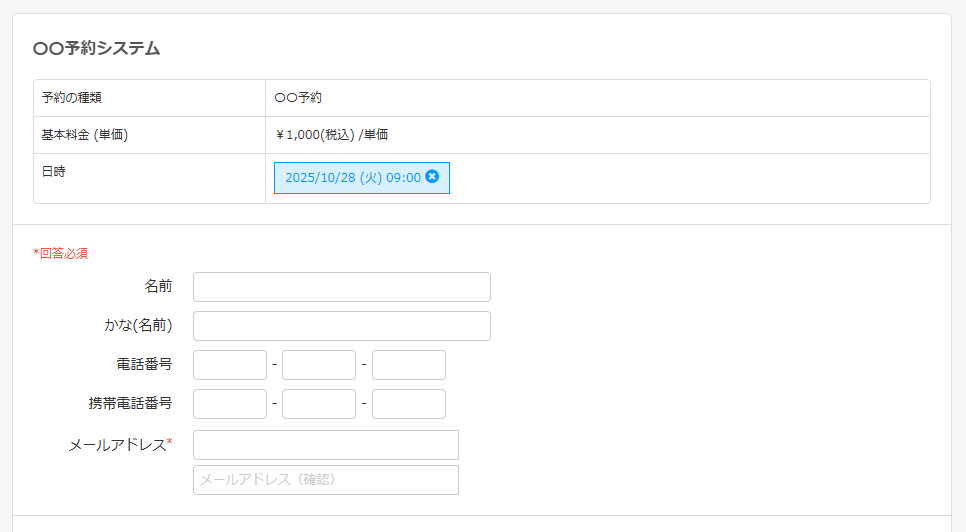Viewport: 966px width, 532px height.
Task: Click the メールアドレス input field
Action: [325, 445]
